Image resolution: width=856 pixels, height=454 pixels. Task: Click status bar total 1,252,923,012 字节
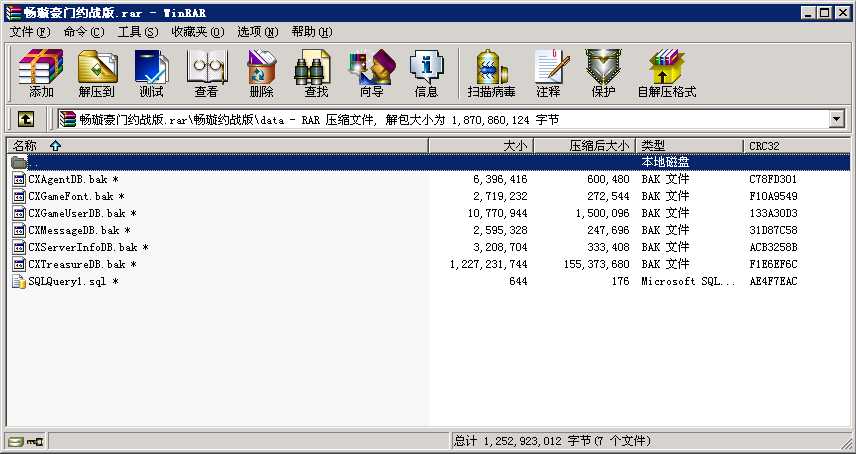tap(522, 441)
